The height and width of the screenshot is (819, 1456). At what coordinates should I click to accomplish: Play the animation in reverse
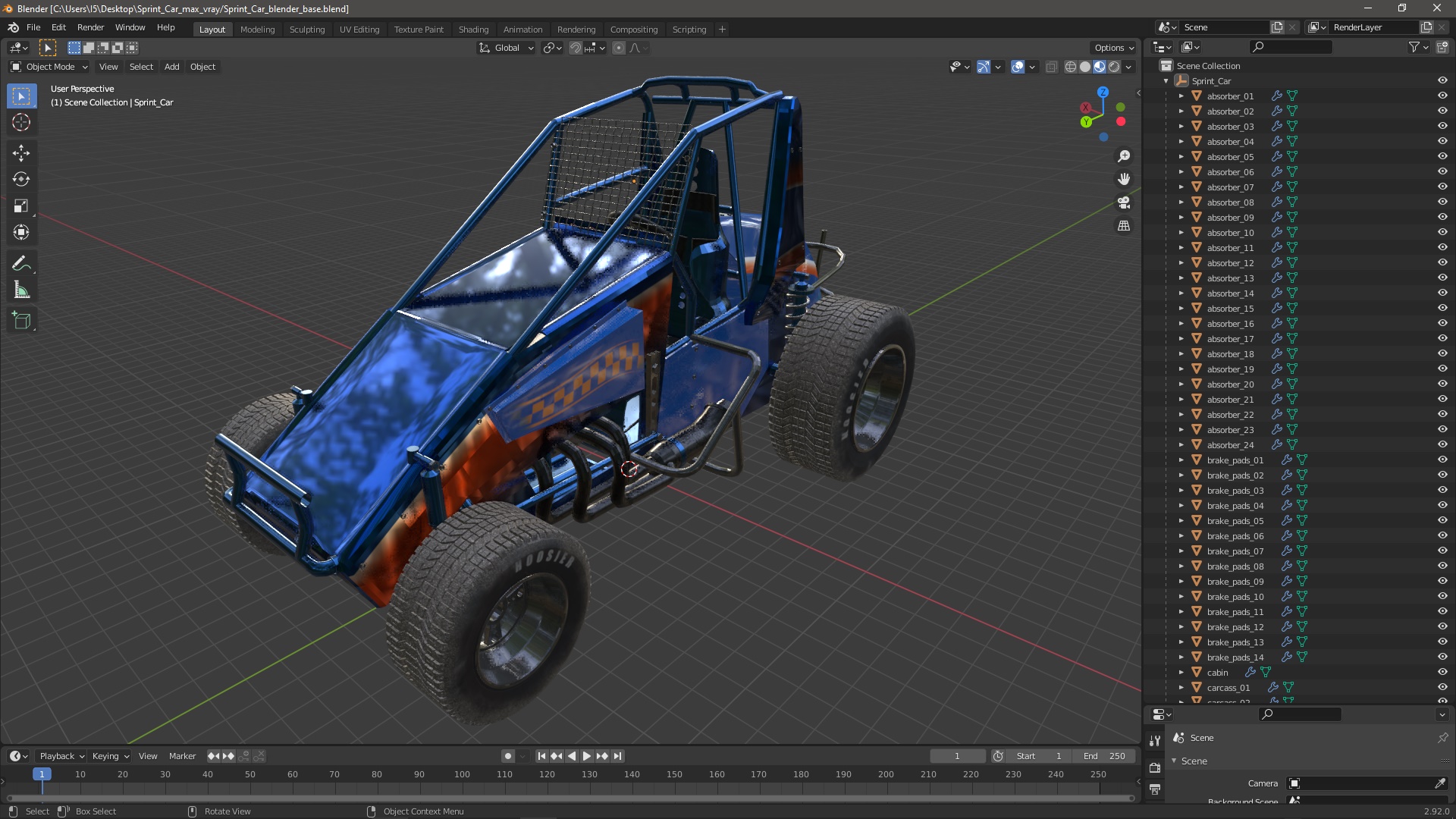pyautogui.click(x=572, y=756)
